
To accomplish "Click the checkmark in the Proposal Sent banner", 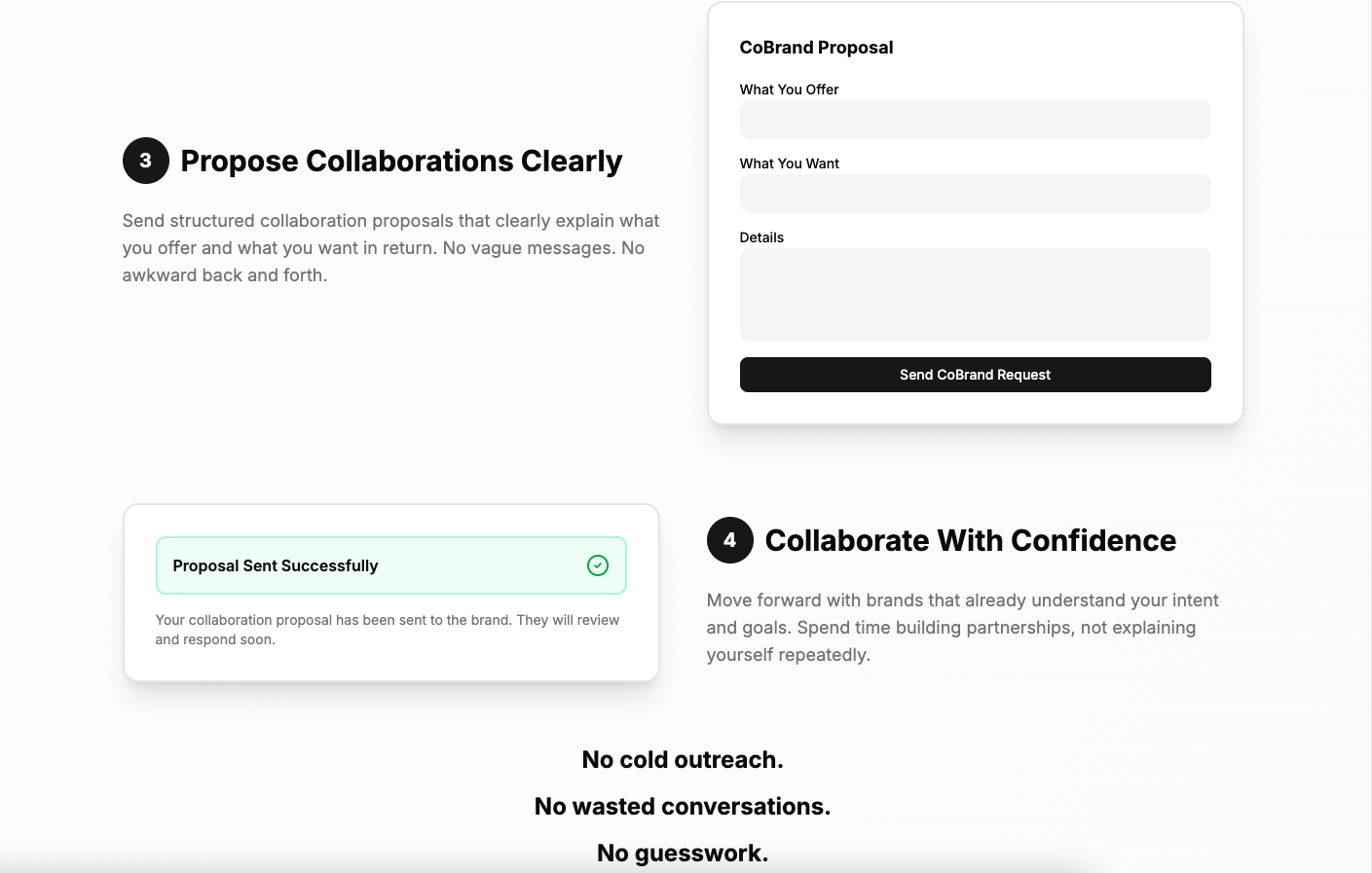I will tap(598, 564).
